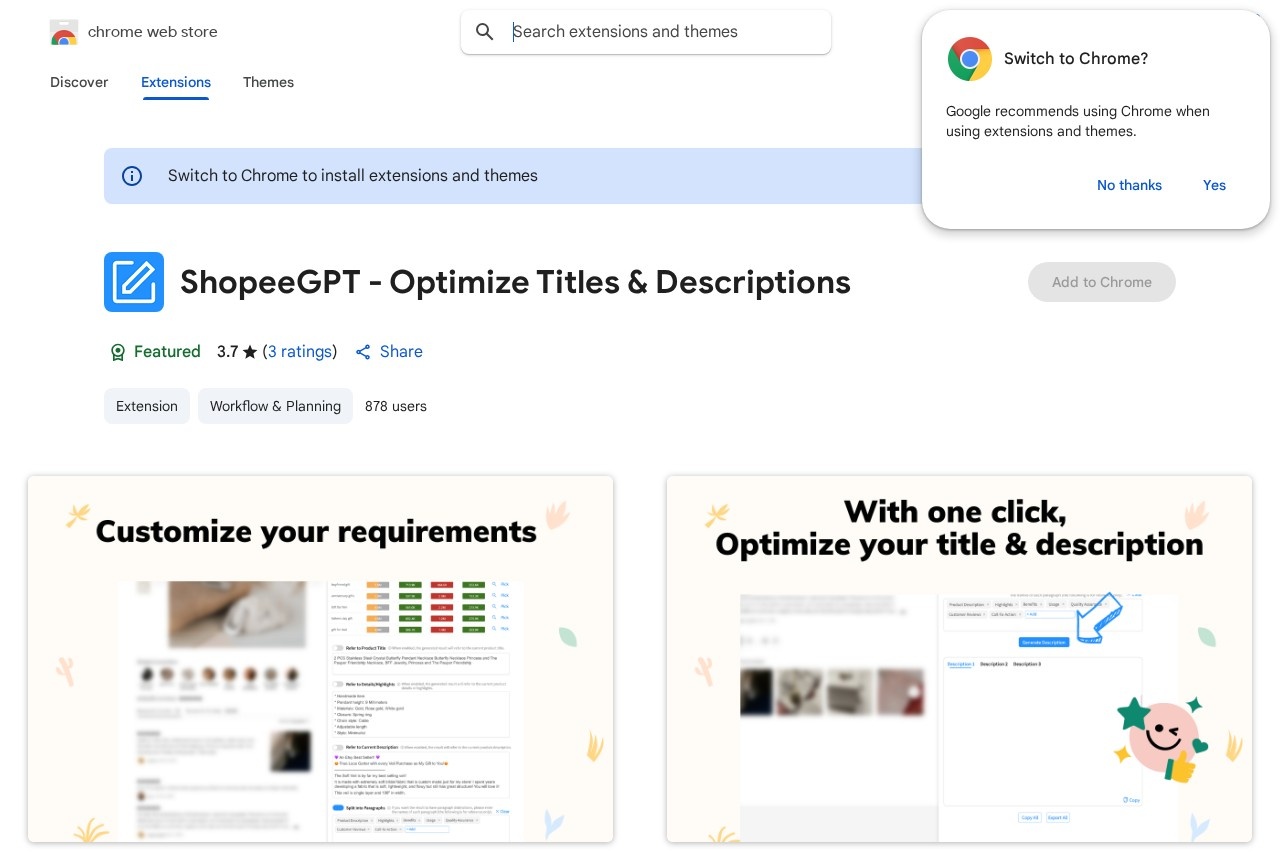Click the Add to Chrome button
Screen dimensions: 1280x853
tap(1101, 282)
